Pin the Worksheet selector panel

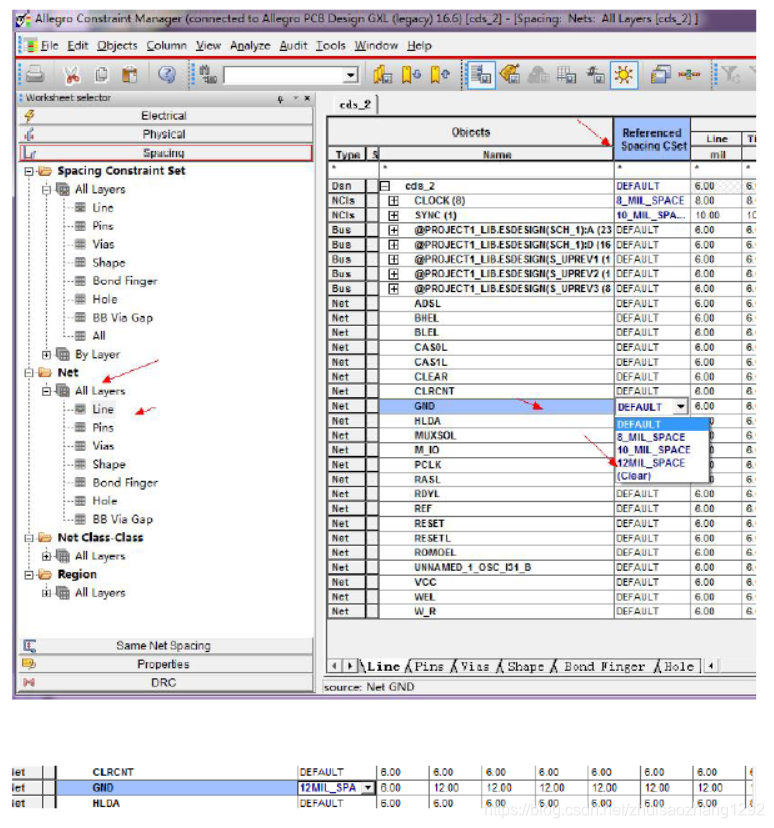(x=281, y=99)
